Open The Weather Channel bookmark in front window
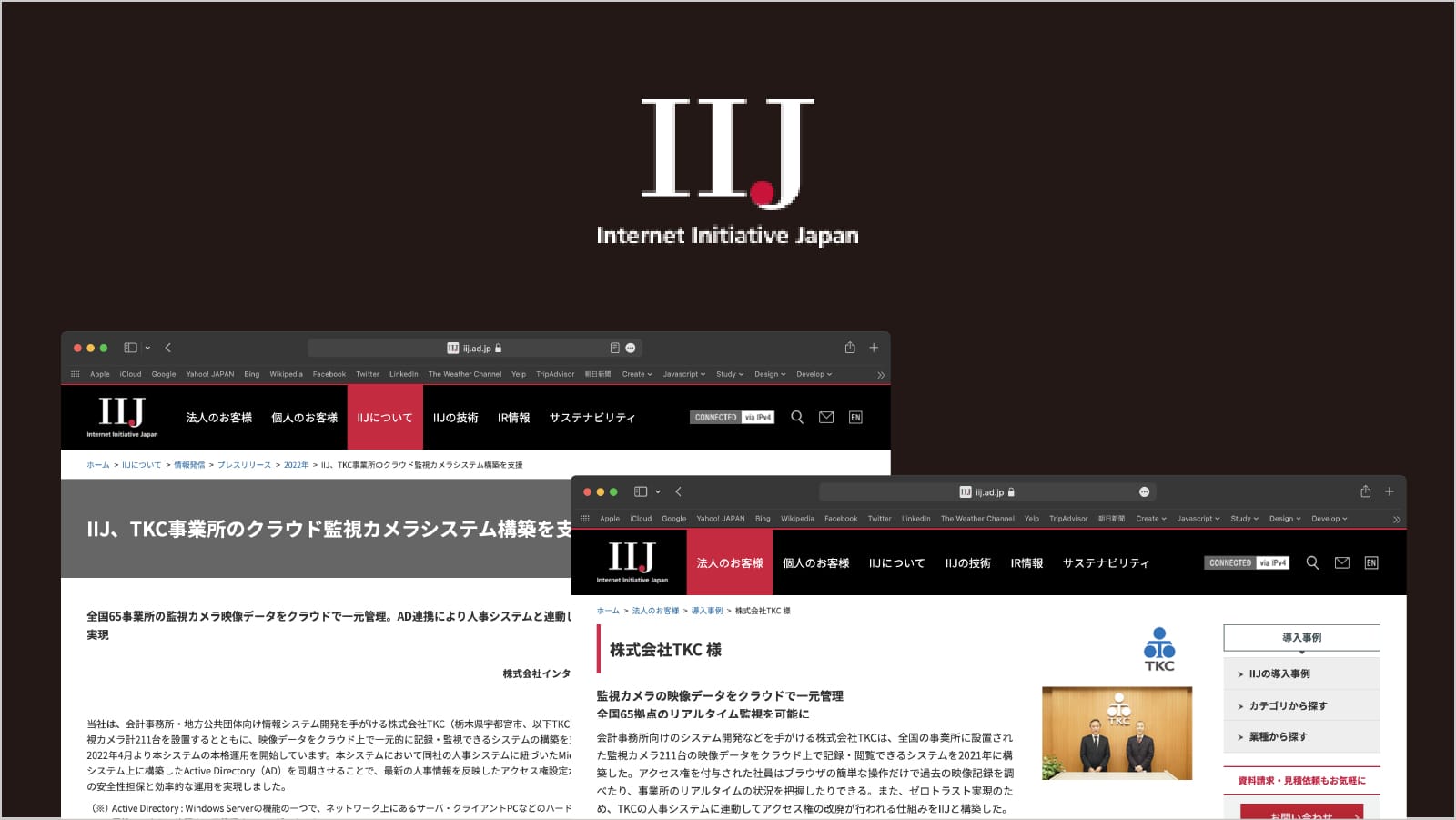This screenshot has height=820, width=1456. (977, 519)
